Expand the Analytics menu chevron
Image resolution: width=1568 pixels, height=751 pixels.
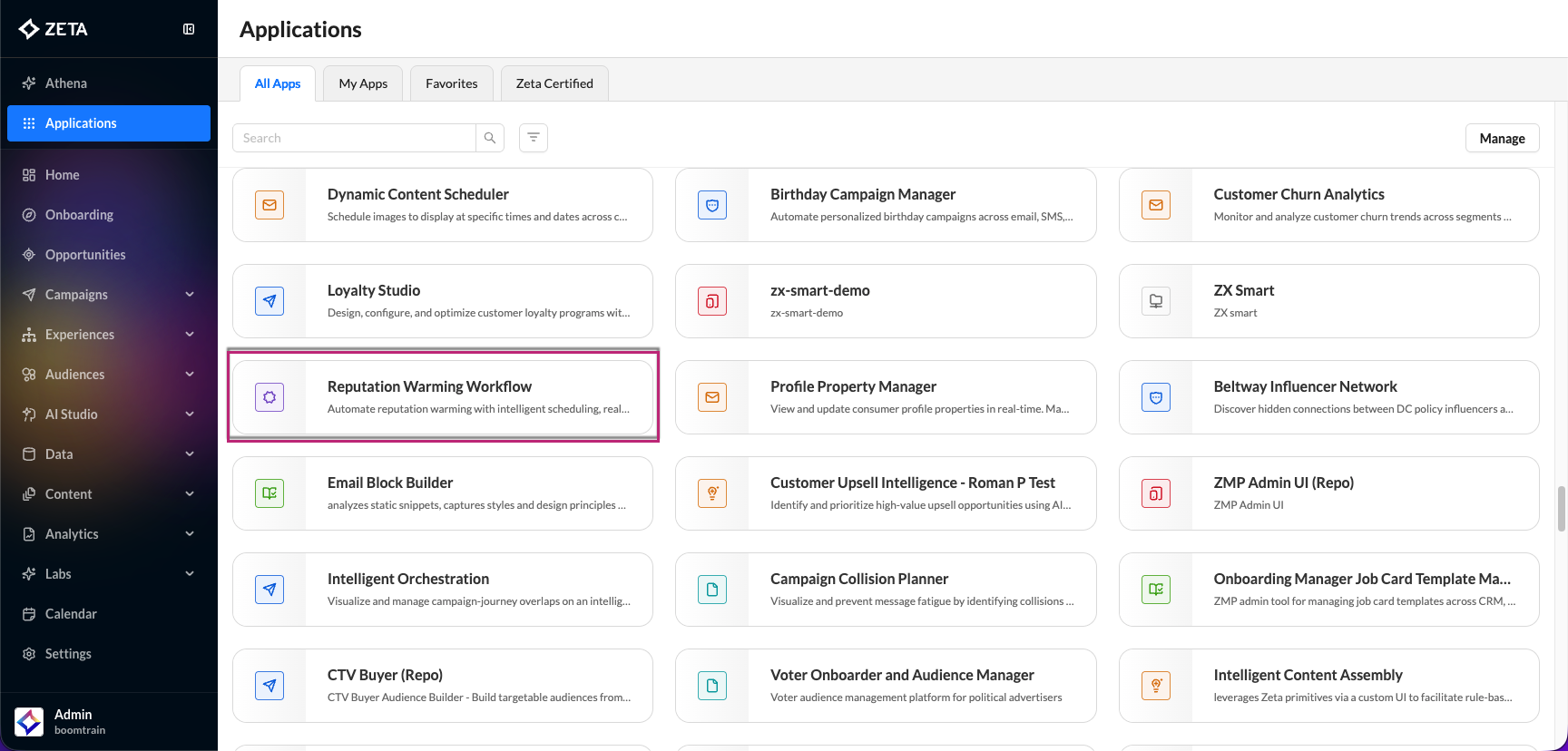pyautogui.click(x=190, y=534)
